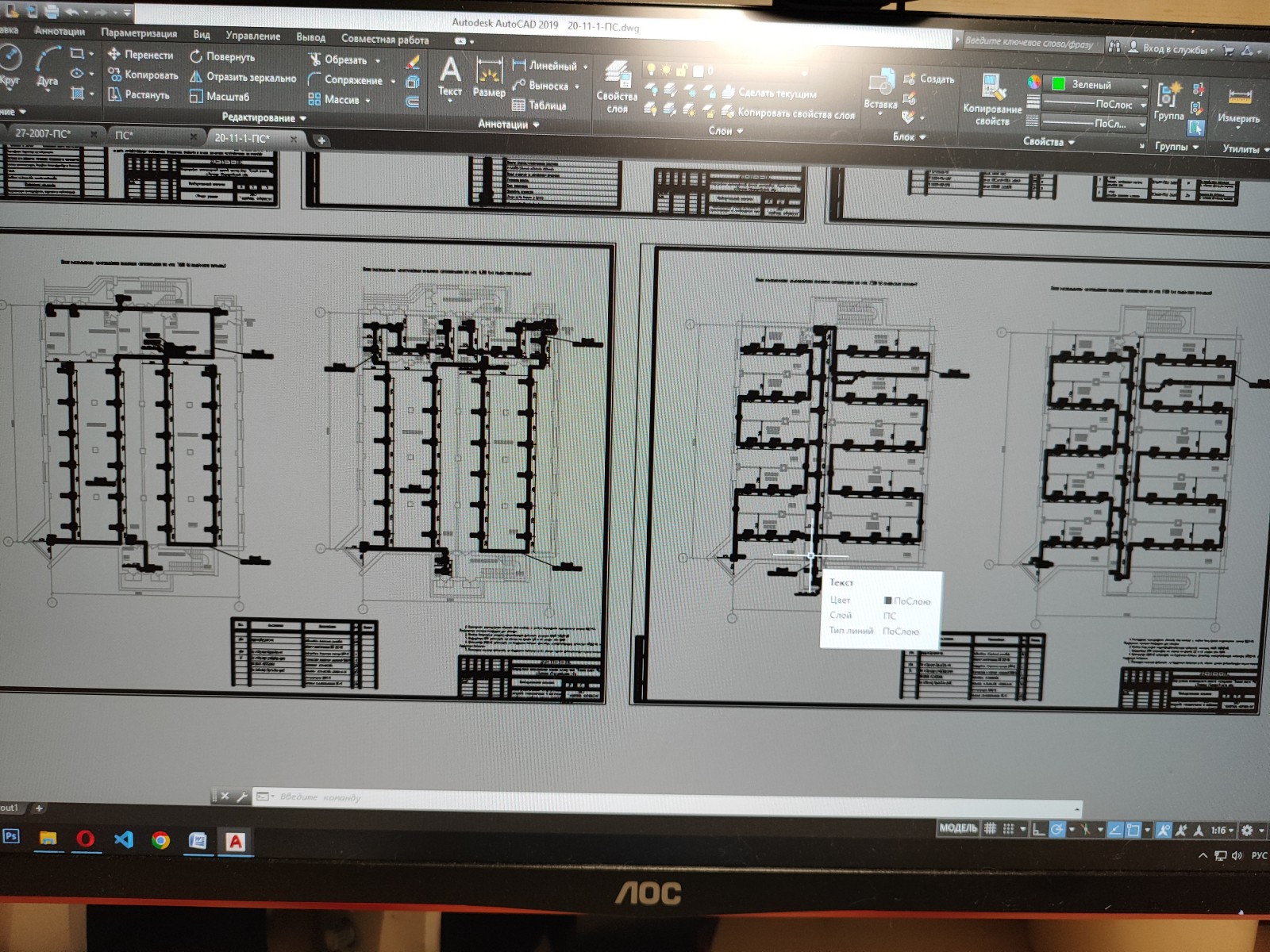The image size is (1270, 952).
Task: Toggle МОДЕЛЬ model space button
Action: coord(958,828)
